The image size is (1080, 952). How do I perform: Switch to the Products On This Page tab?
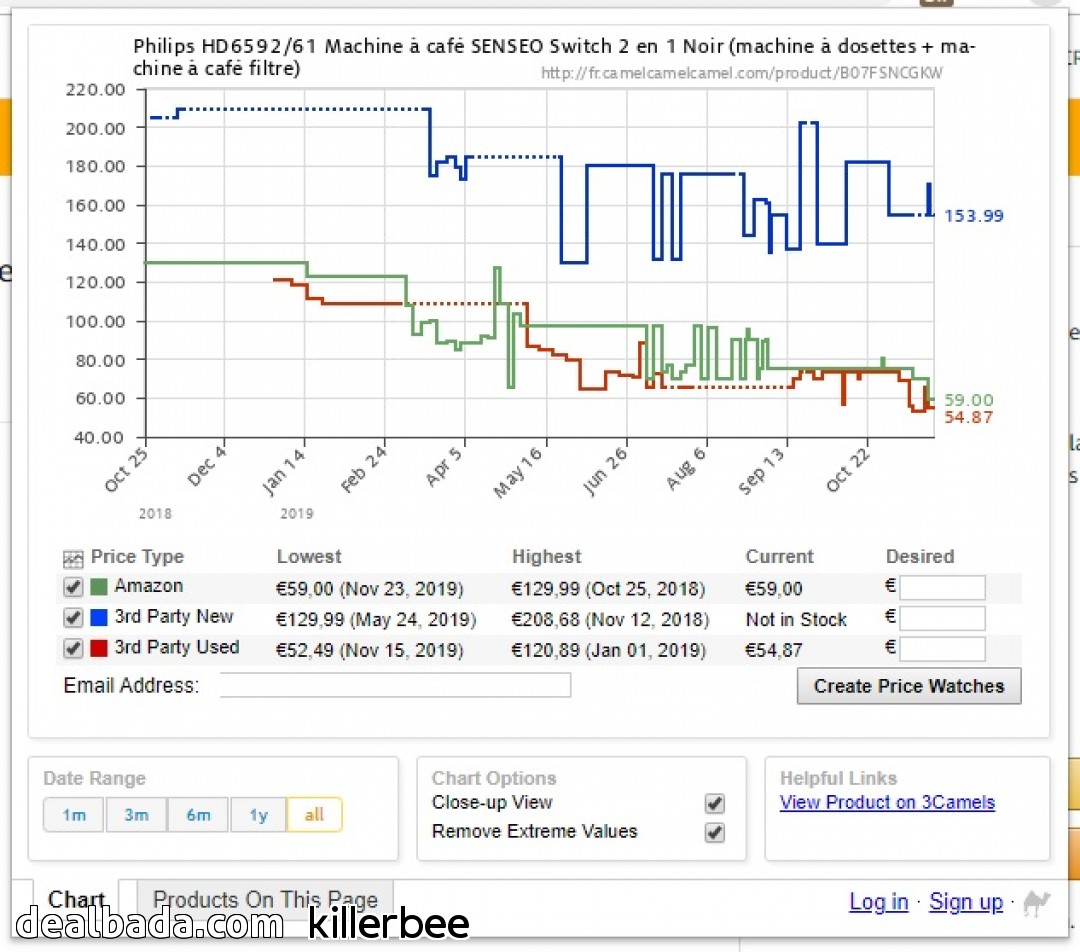click(265, 900)
